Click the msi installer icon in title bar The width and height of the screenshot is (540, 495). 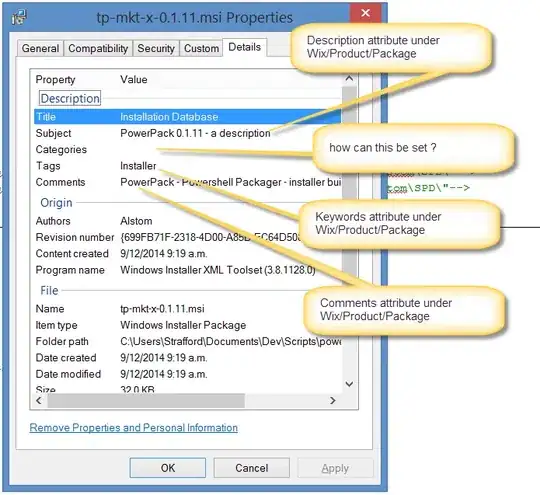point(19,17)
